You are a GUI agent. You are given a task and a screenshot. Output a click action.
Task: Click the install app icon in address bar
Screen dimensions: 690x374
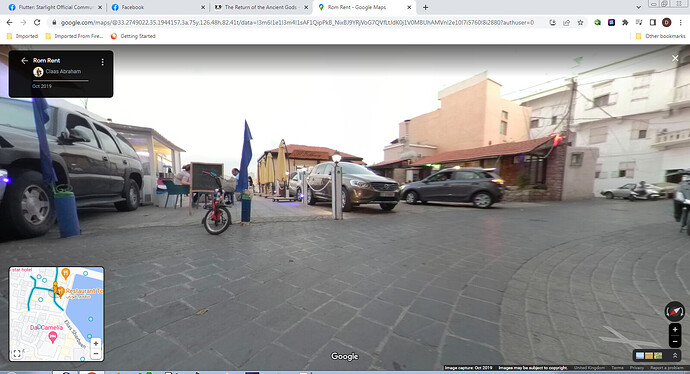click(x=553, y=22)
